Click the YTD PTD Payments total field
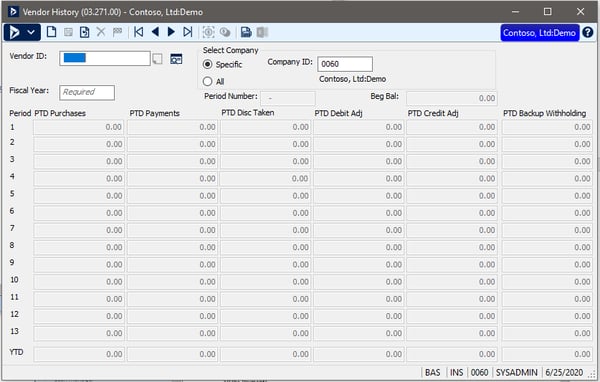Image resolution: width=600 pixels, height=382 pixels. (x=172, y=354)
